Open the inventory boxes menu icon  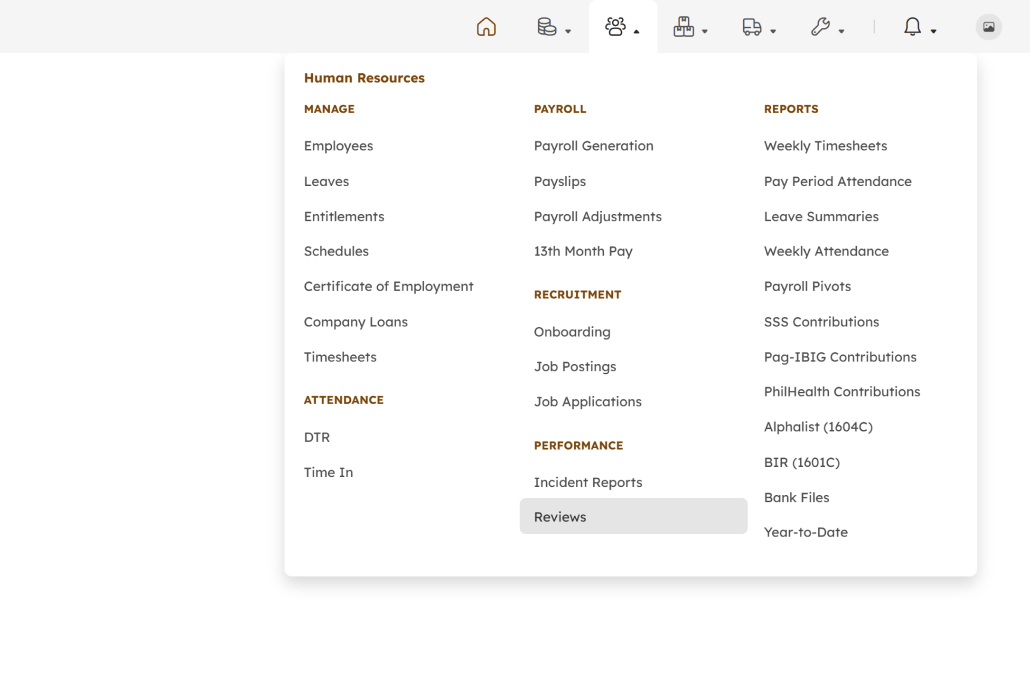point(684,27)
